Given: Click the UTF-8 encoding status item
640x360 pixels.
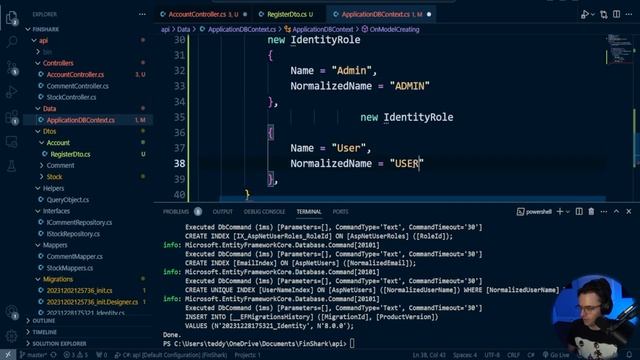Looking at the screenshot, I should 492,355.
